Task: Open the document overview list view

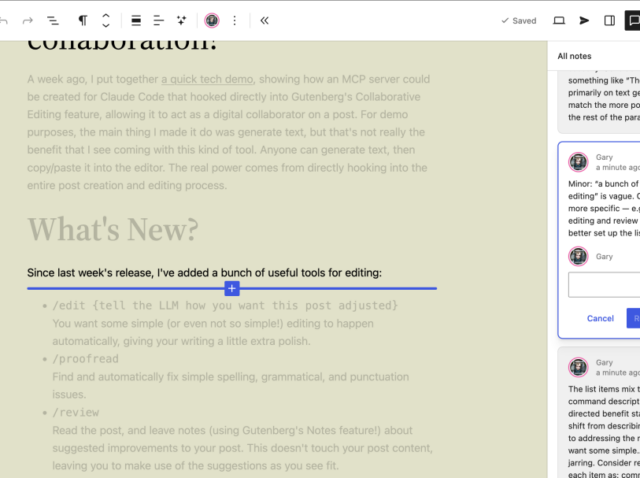Action: pos(53,20)
